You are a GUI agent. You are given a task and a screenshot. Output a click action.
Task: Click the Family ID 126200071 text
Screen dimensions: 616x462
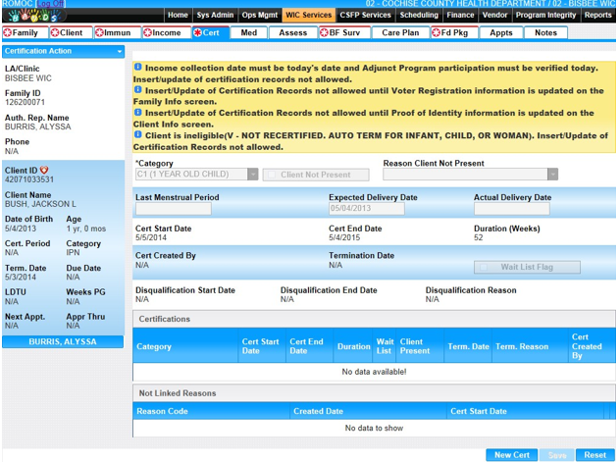[25, 102]
